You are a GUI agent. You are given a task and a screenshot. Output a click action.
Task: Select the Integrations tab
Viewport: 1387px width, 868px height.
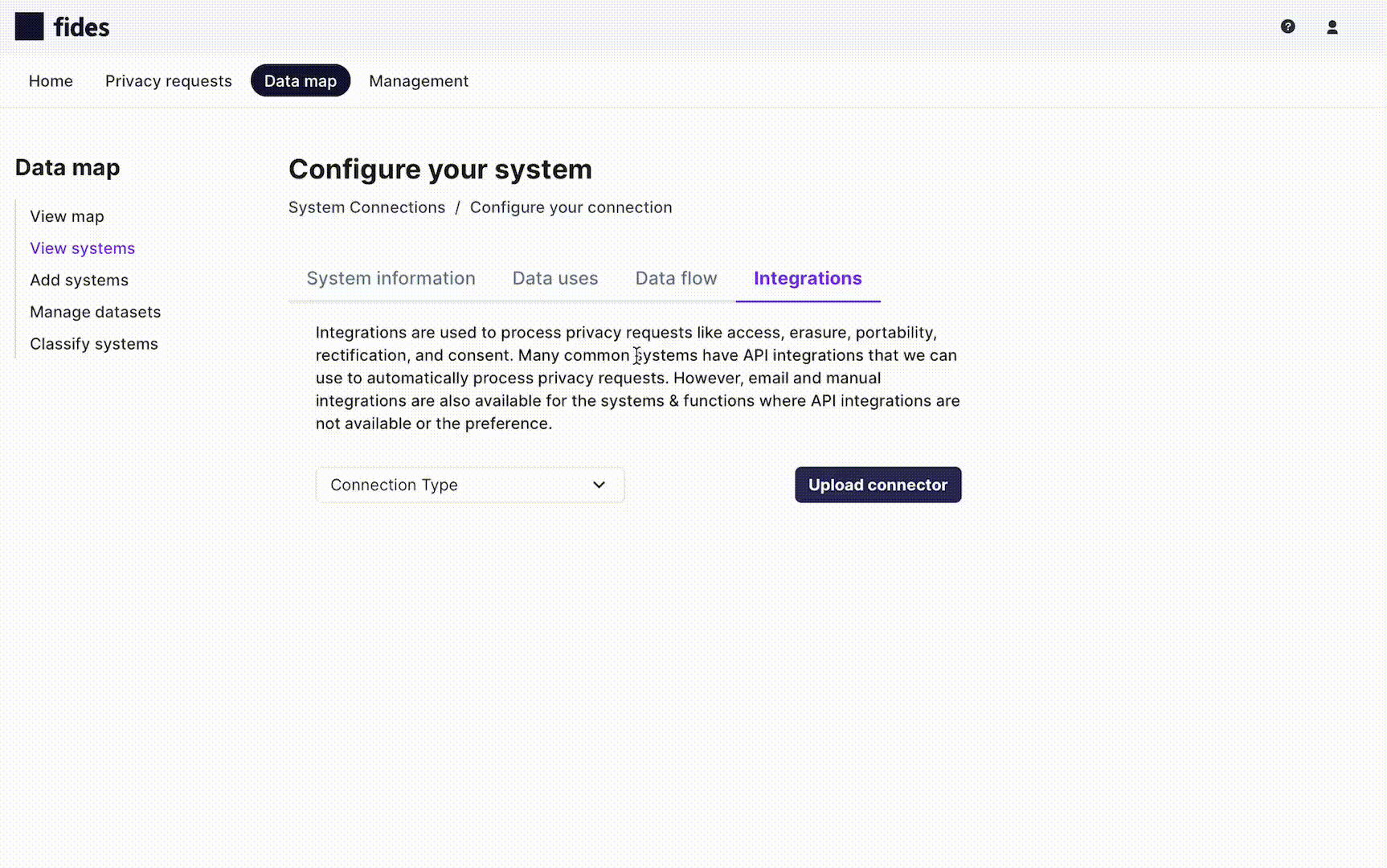click(x=808, y=278)
